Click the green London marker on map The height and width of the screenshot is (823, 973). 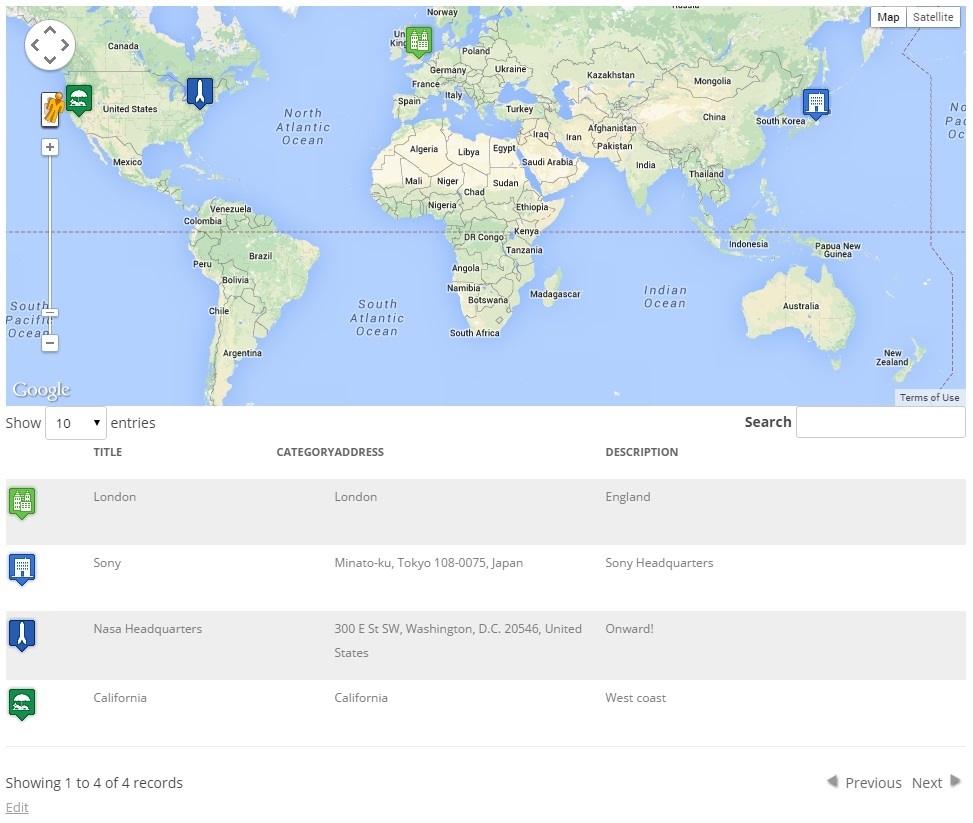pyautogui.click(x=419, y=41)
